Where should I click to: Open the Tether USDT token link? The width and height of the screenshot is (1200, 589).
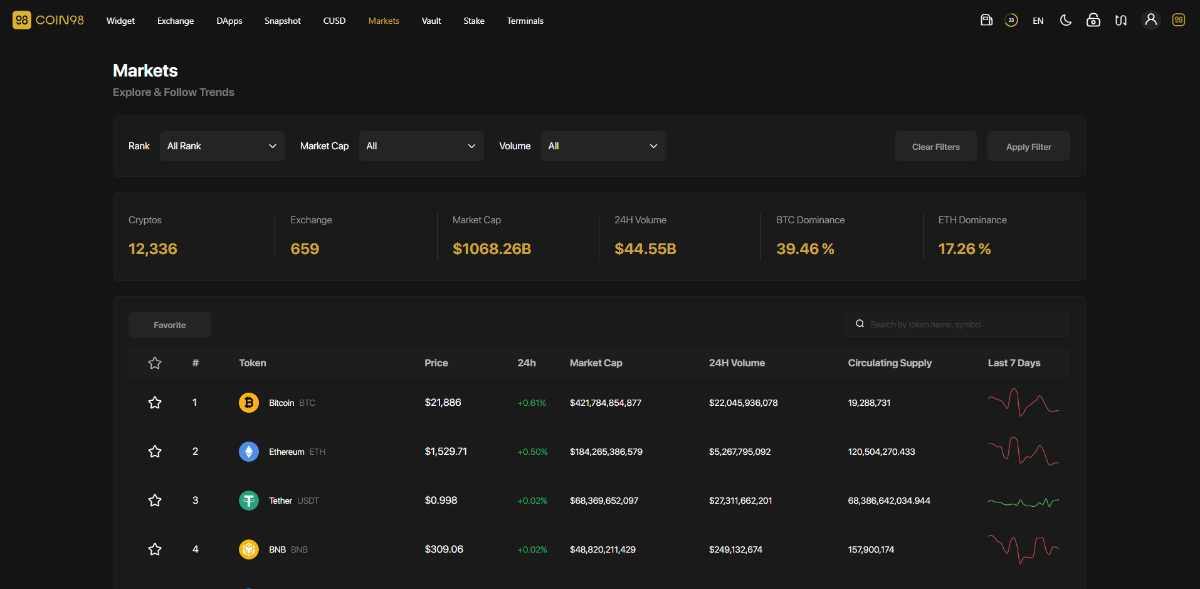tap(294, 501)
